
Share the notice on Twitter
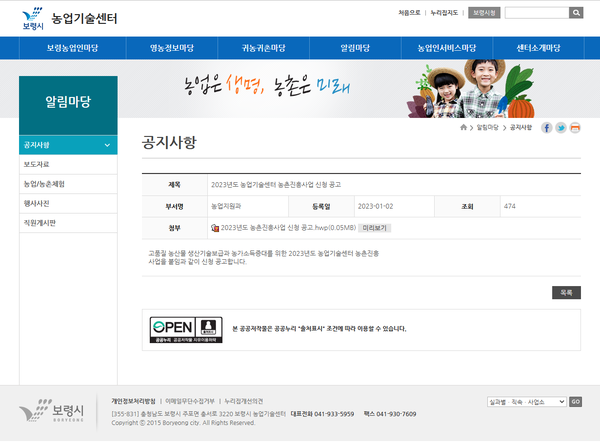[x=561, y=128]
